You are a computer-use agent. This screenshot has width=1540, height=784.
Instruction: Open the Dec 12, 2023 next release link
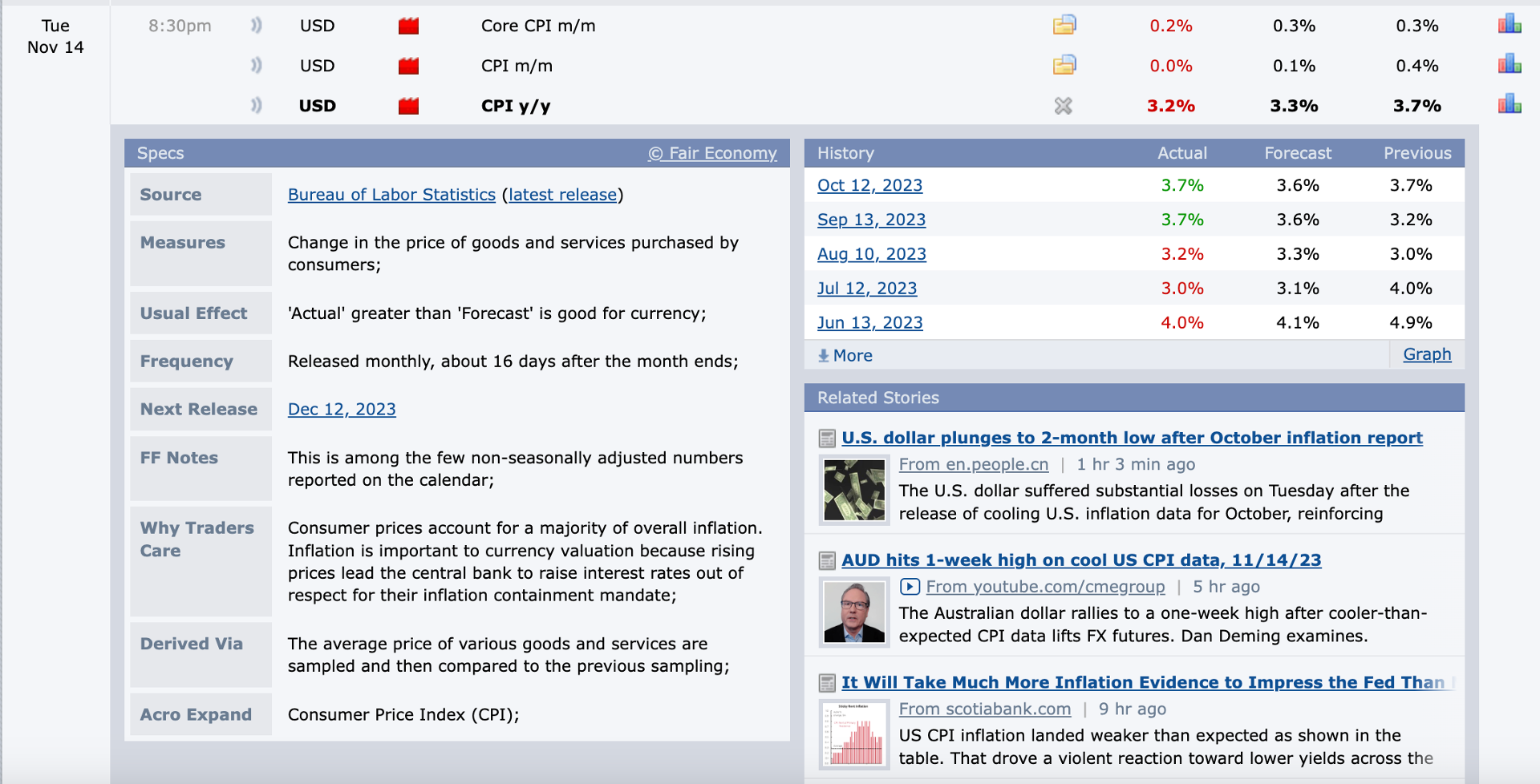342,410
